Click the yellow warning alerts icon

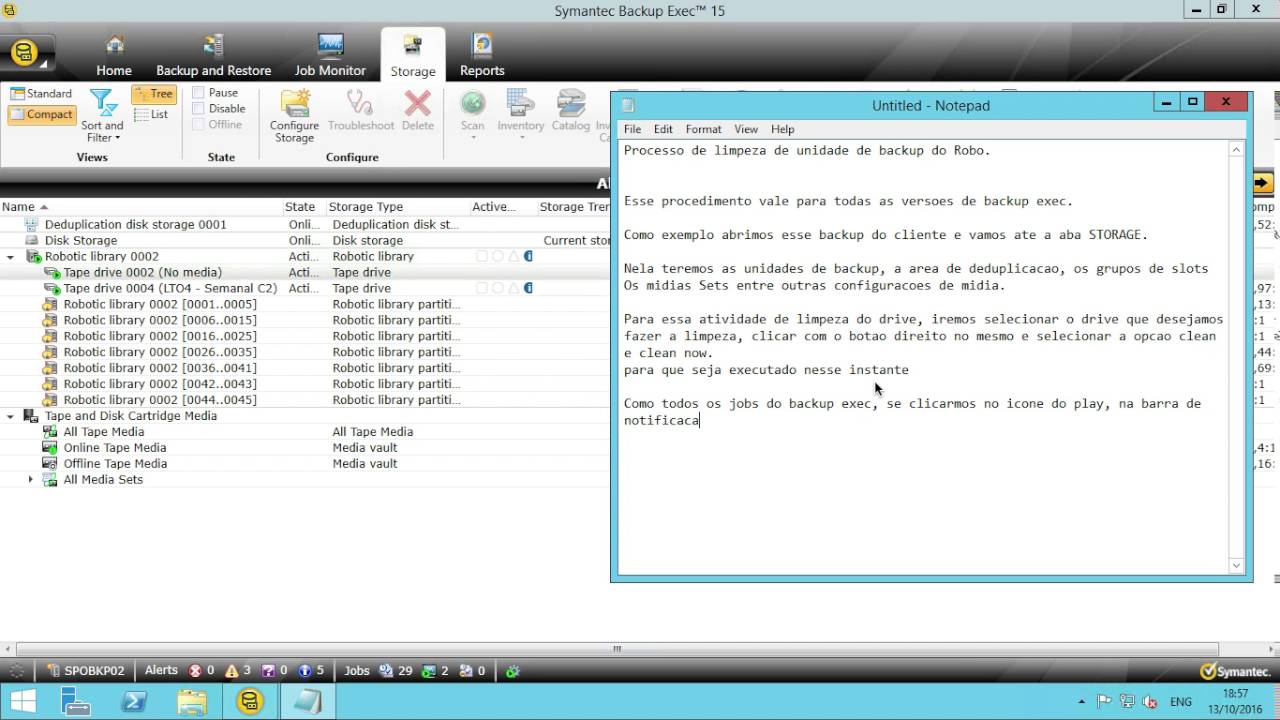tap(232, 671)
